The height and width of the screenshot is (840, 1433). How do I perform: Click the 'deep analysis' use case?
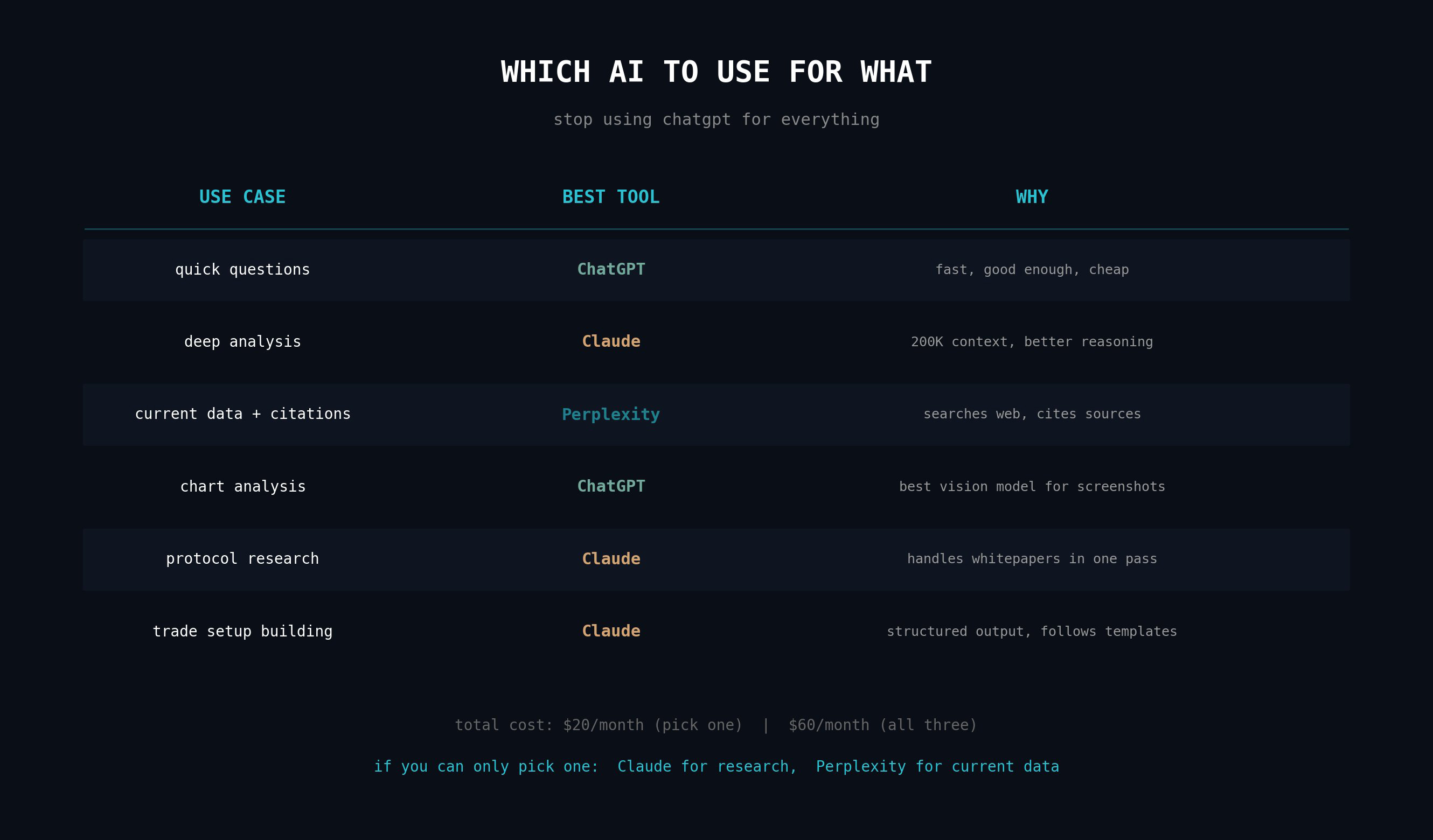click(x=242, y=341)
